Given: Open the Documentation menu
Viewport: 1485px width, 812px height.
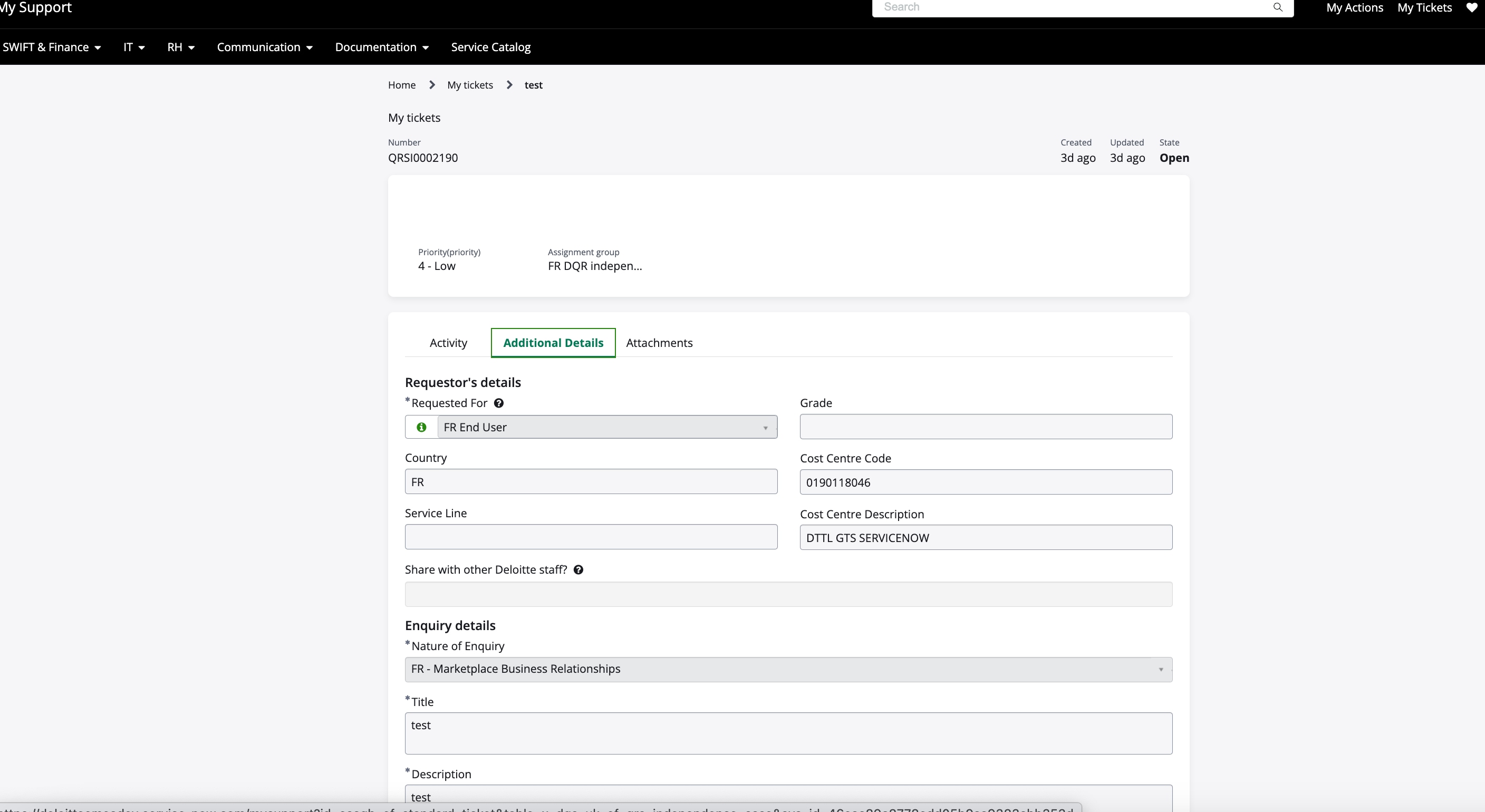Looking at the screenshot, I should coord(382,47).
